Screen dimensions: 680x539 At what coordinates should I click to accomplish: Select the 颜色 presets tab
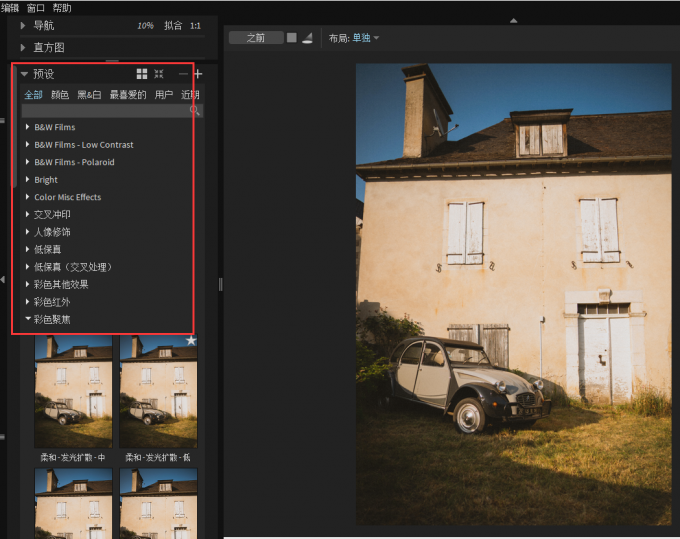coord(60,95)
